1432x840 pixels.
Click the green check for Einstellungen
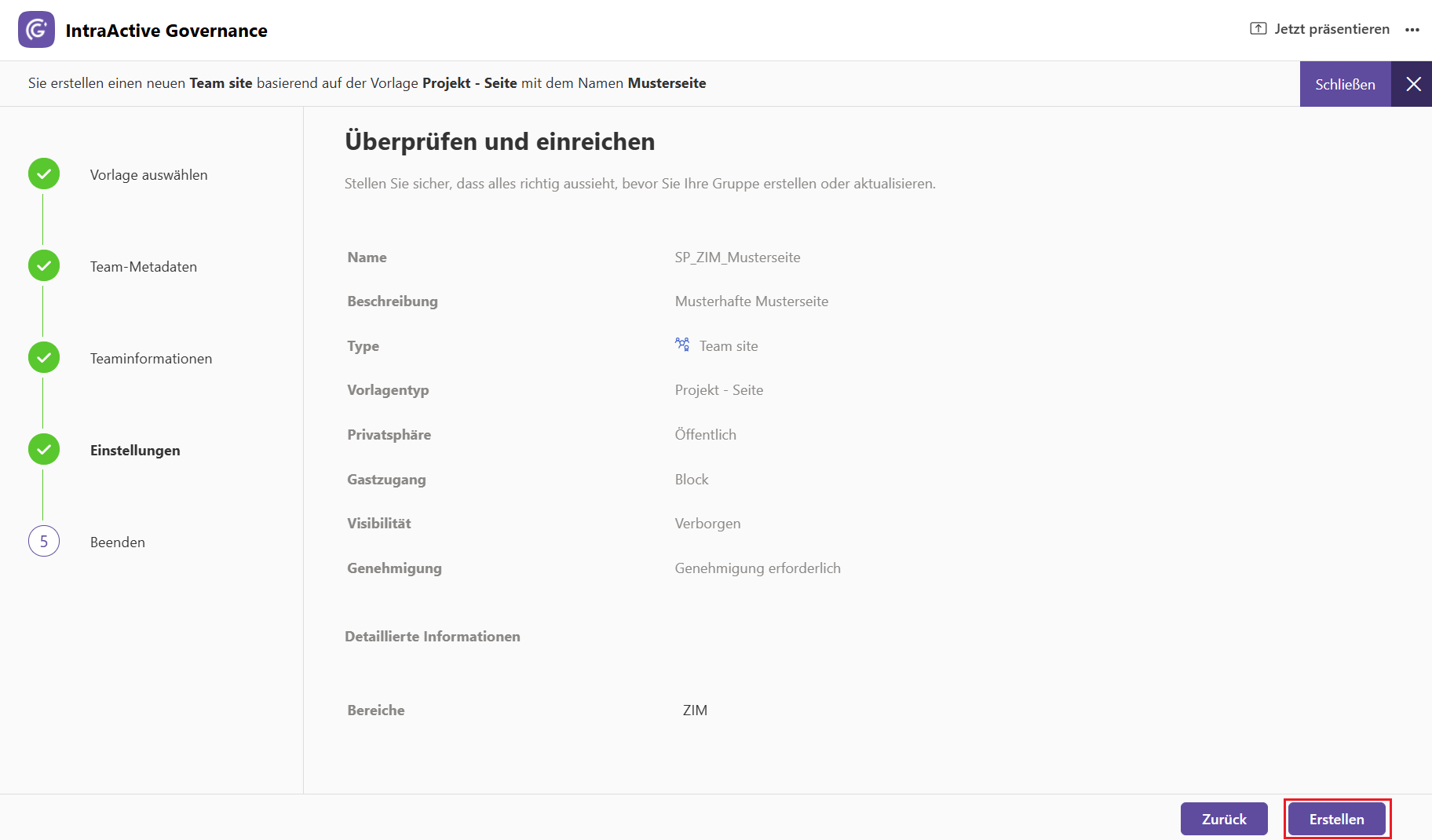44,450
